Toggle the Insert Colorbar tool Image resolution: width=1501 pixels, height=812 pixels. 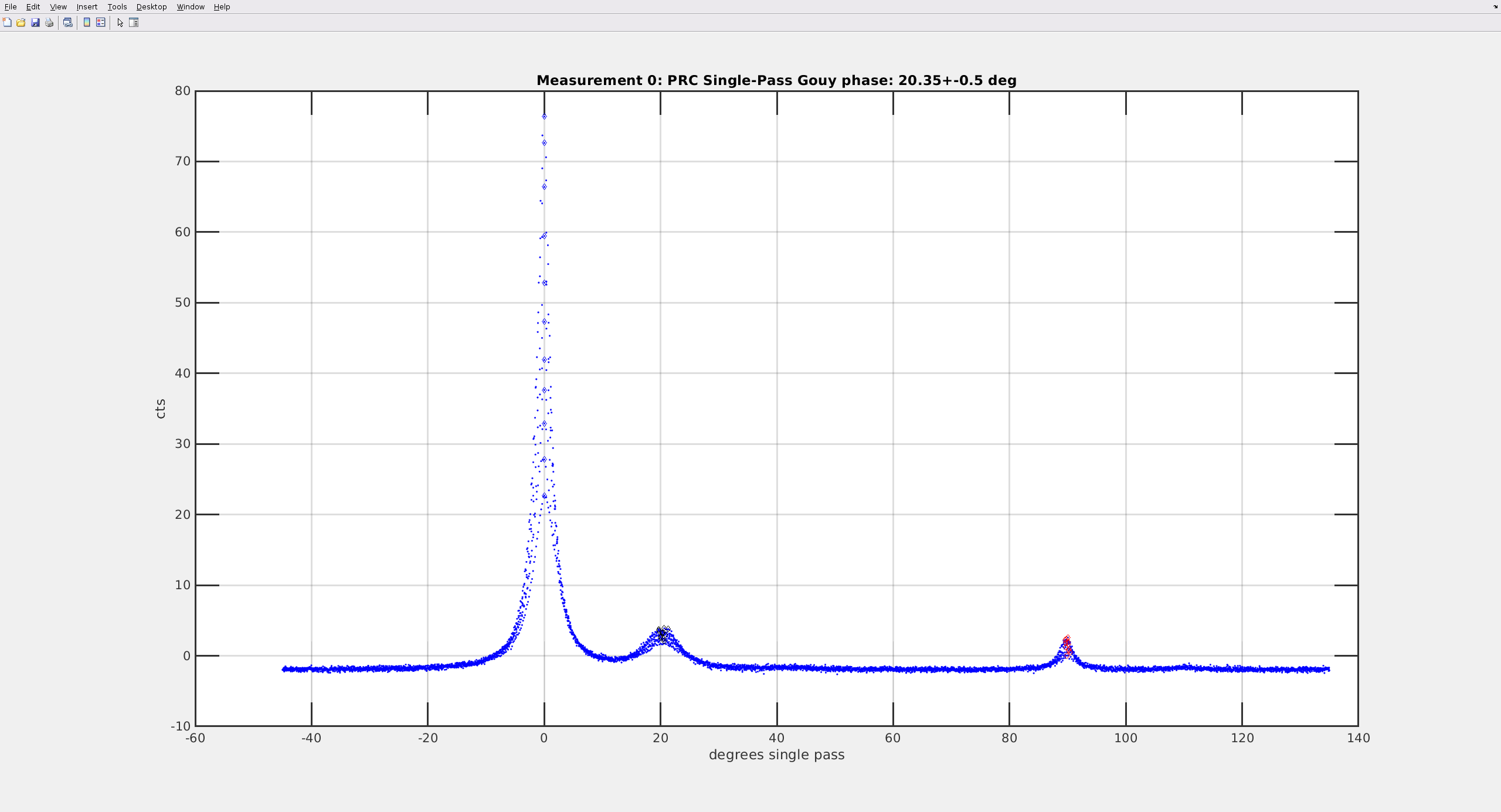coord(87,22)
